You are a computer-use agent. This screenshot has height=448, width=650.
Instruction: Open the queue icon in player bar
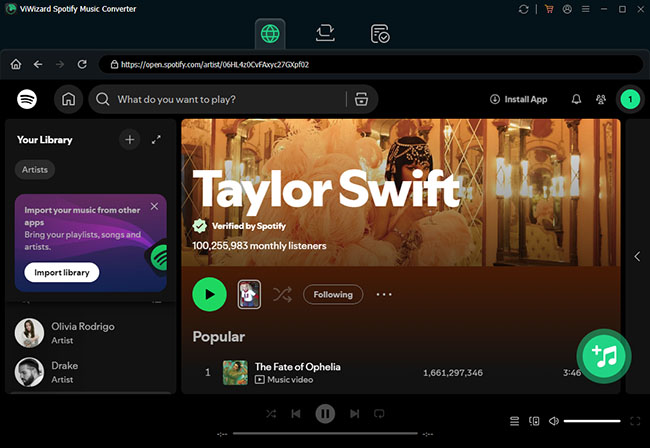pyautogui.click(x=514, y=421)
